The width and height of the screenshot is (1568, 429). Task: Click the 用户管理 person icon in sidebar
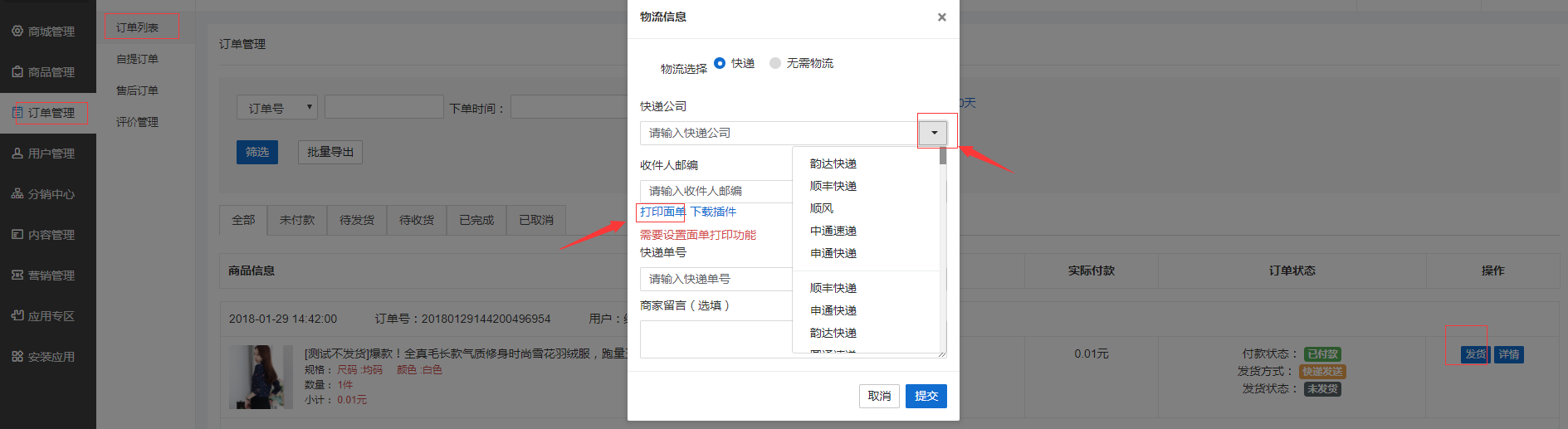coord(17,153)
